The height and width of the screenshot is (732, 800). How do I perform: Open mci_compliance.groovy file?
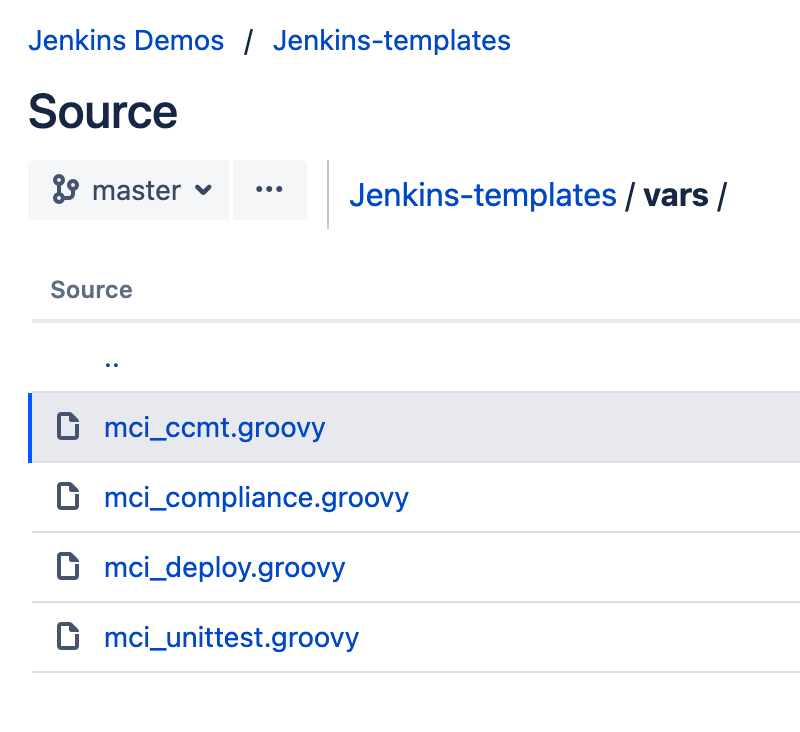256,498
